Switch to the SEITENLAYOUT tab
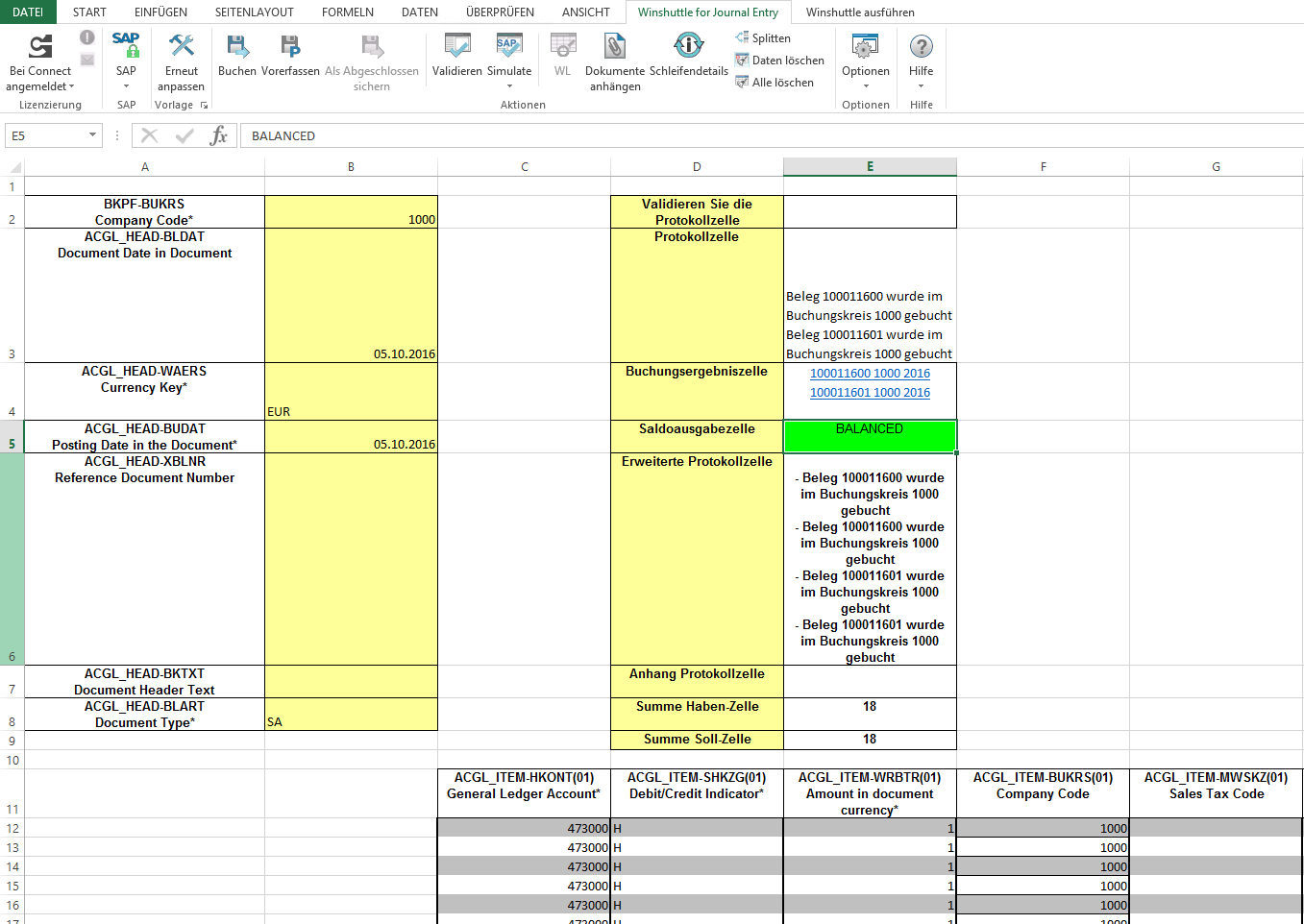The image size is (1304, 924). tap(255, 12)
